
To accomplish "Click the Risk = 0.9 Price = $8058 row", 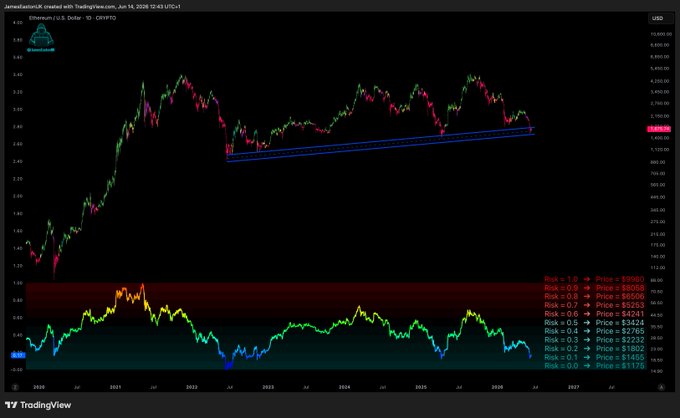I will tap(594, 288).
